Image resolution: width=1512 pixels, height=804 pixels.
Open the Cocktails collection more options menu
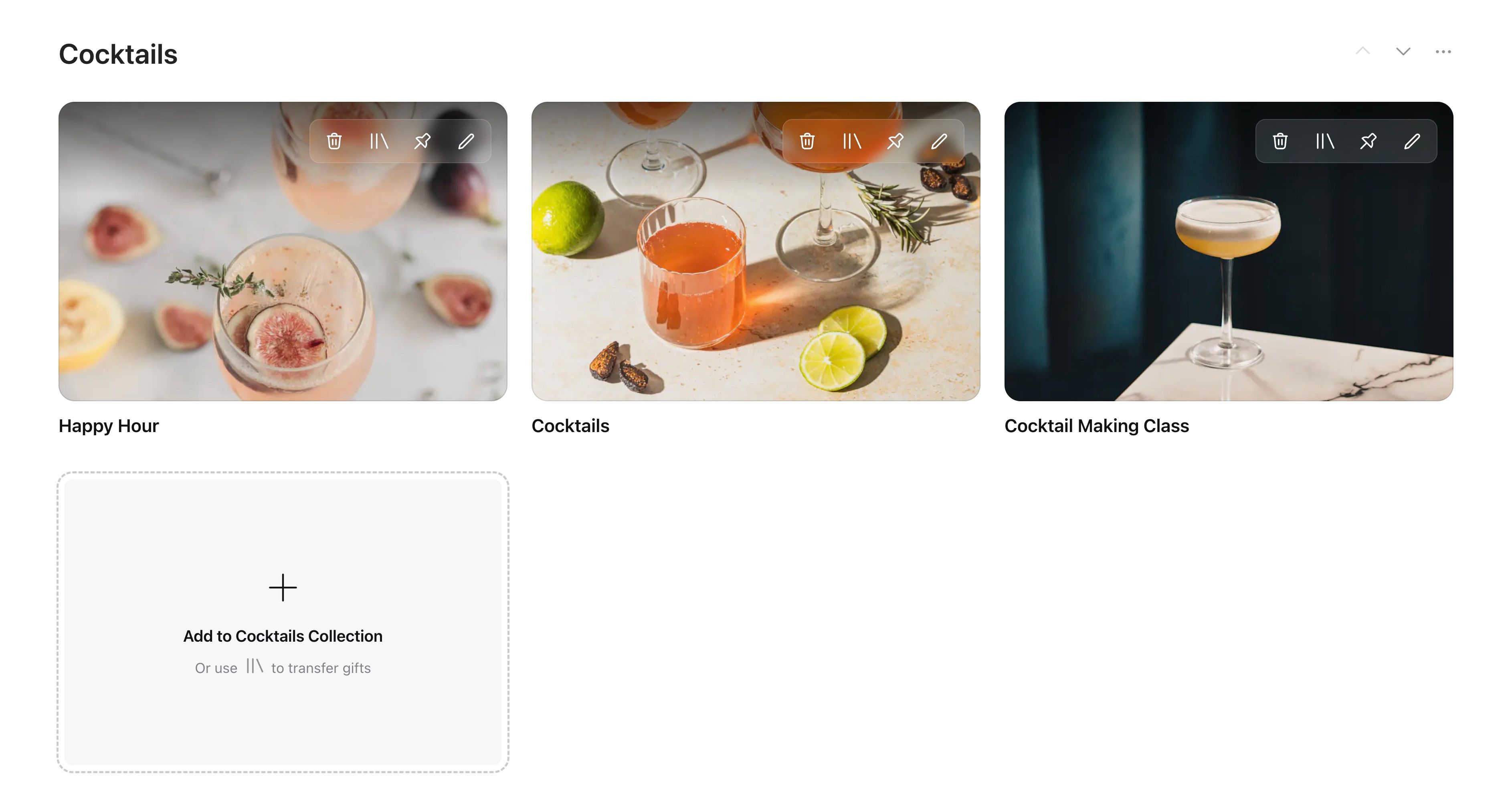(x=1443, y=51)
